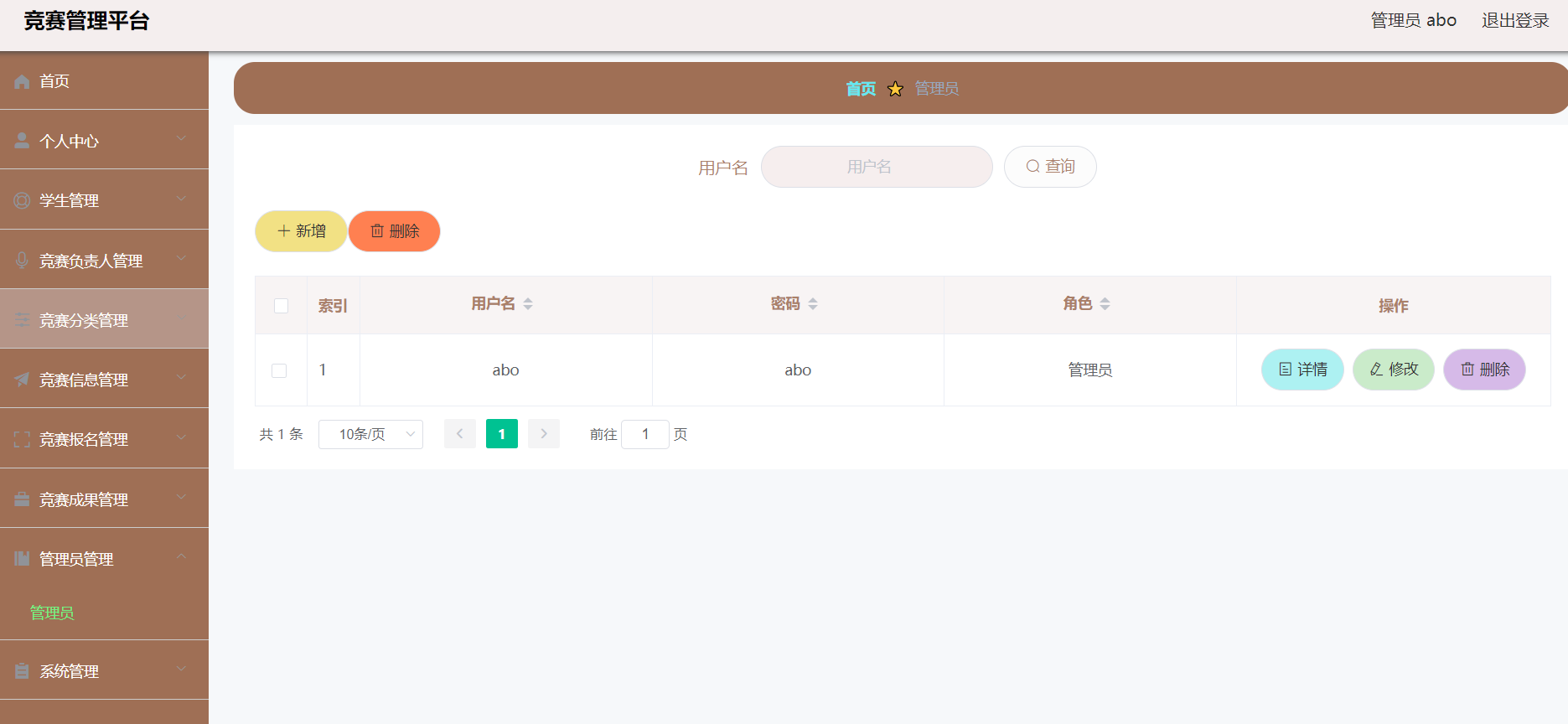Click the 管理员 role cell
Screen dimensions: 1568x724
(1089, 370)
